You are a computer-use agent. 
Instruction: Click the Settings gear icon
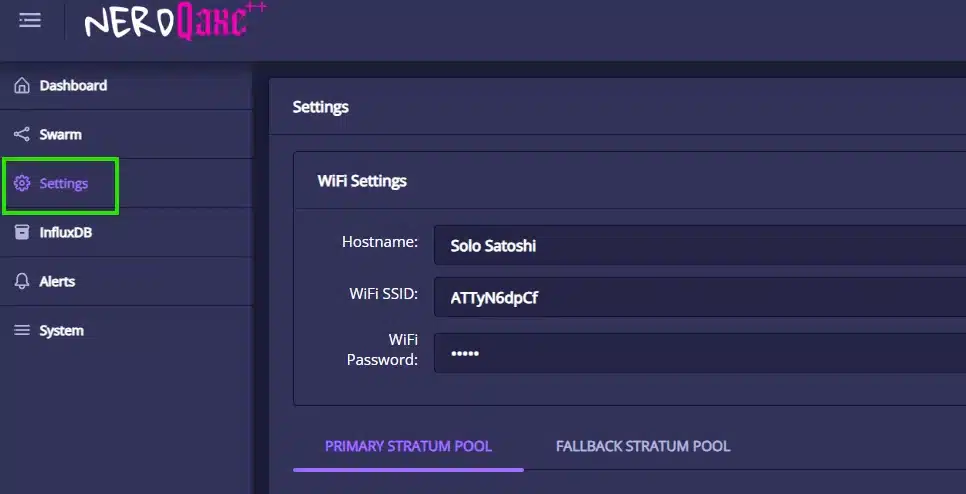(22, 184)
